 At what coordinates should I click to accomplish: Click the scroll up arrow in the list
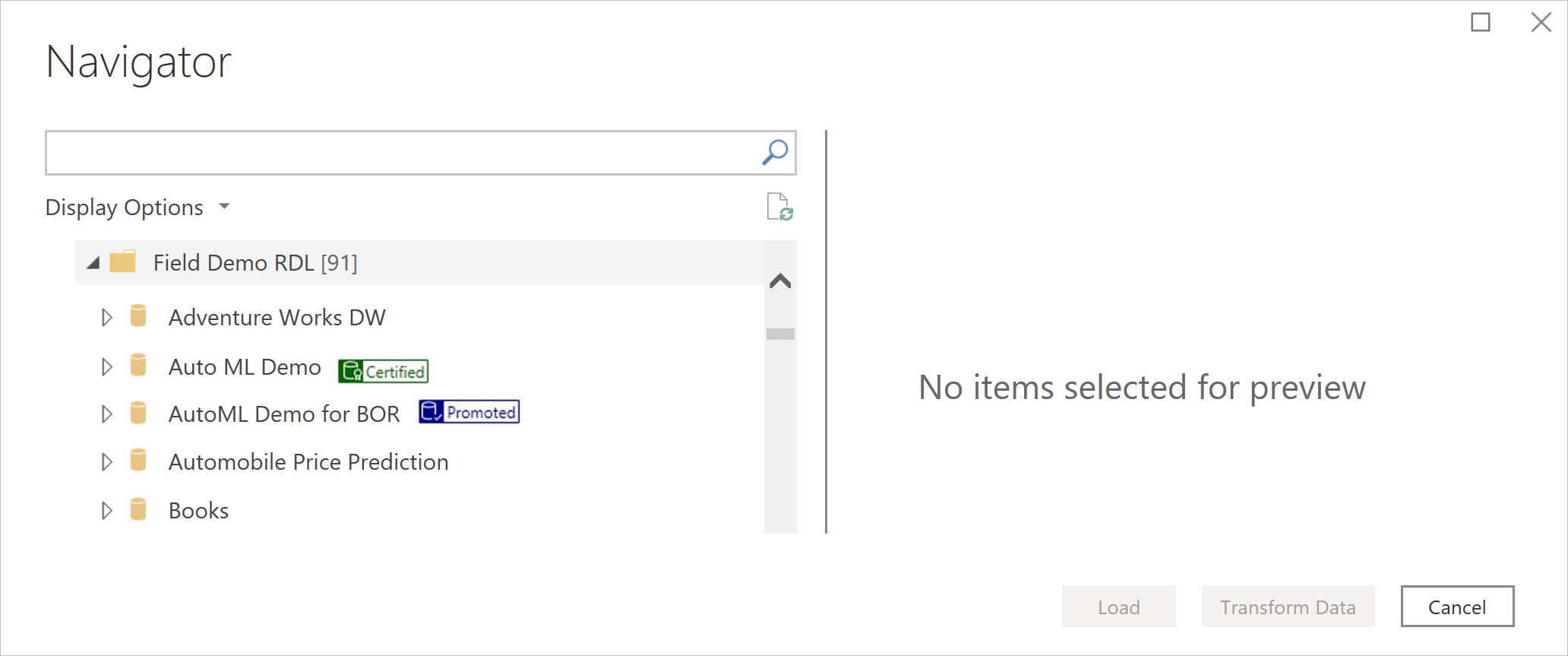click(780, 281)
